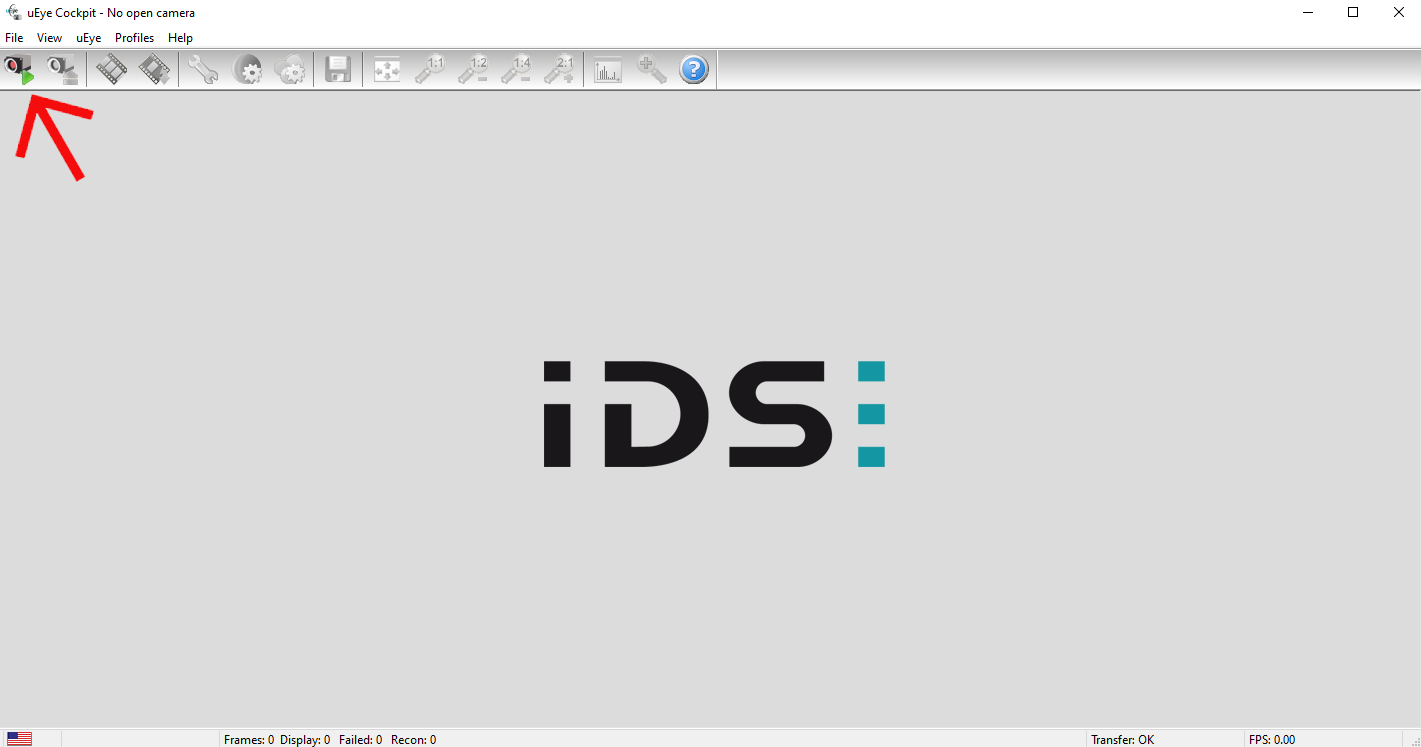Click the first film strip toolbar icon

coord(111,69)
